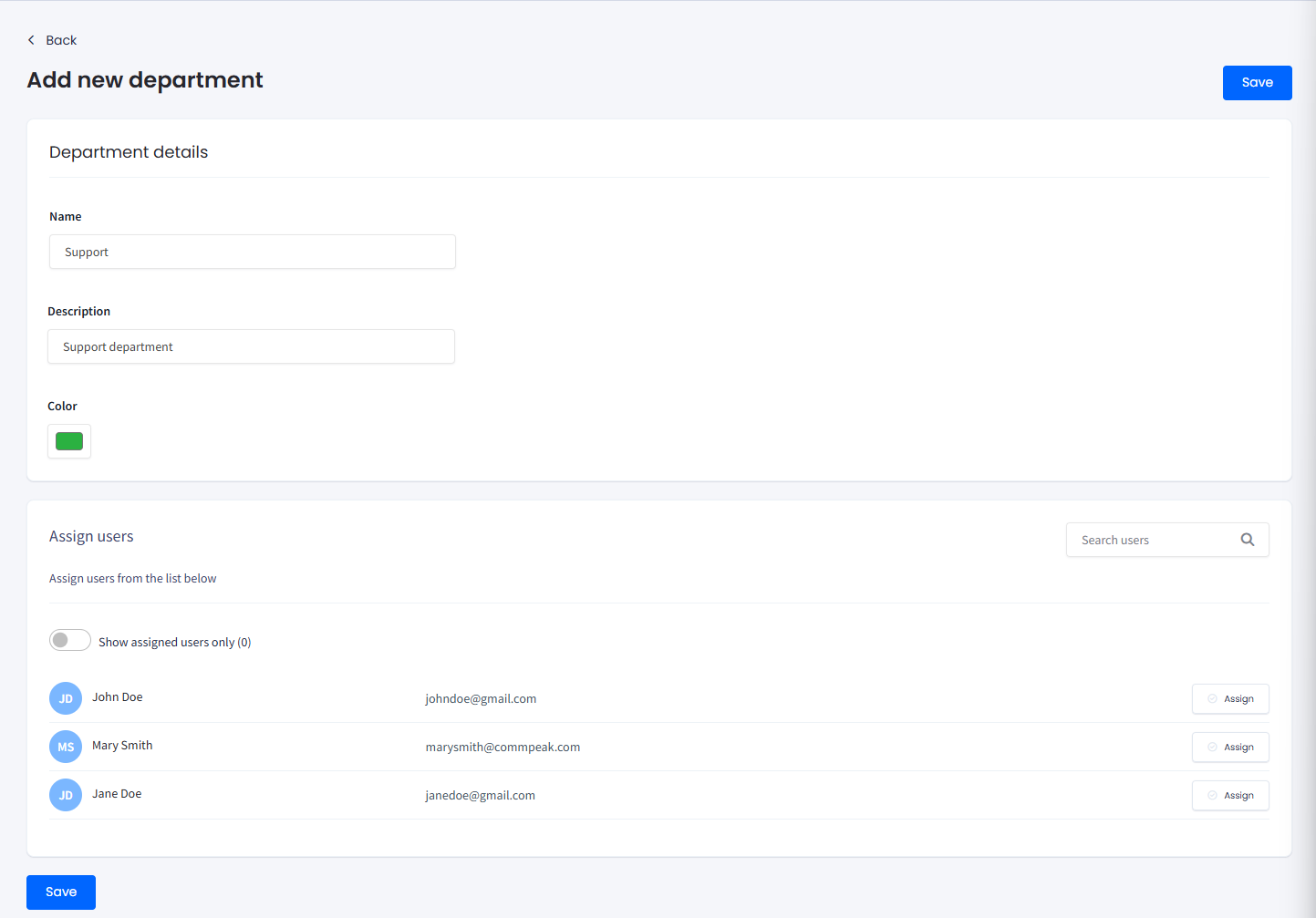Click the Name field containing Support
This screenshot has height=918, width=1316.
[252, 252]
